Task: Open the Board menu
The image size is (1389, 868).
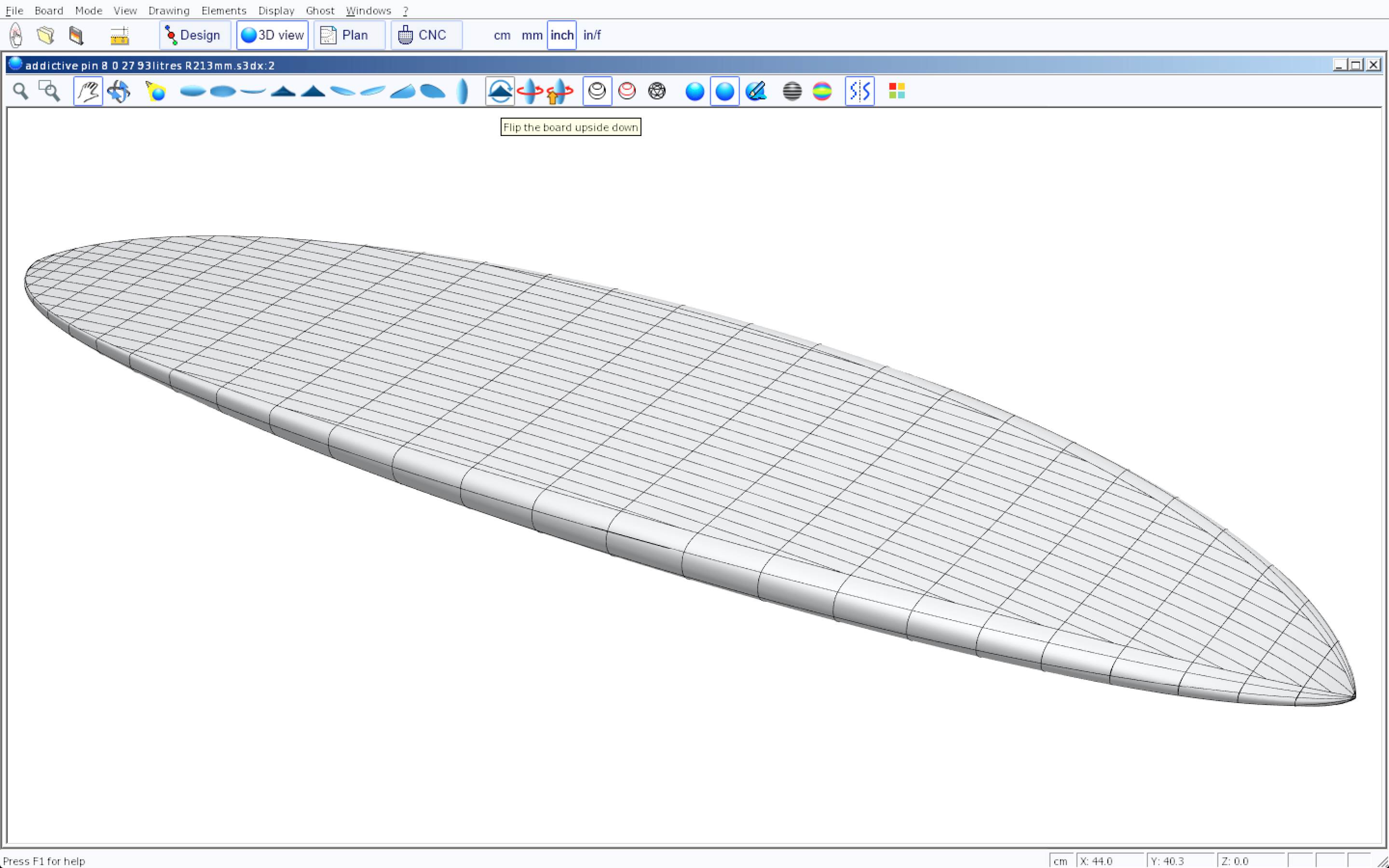Action: 49,10
